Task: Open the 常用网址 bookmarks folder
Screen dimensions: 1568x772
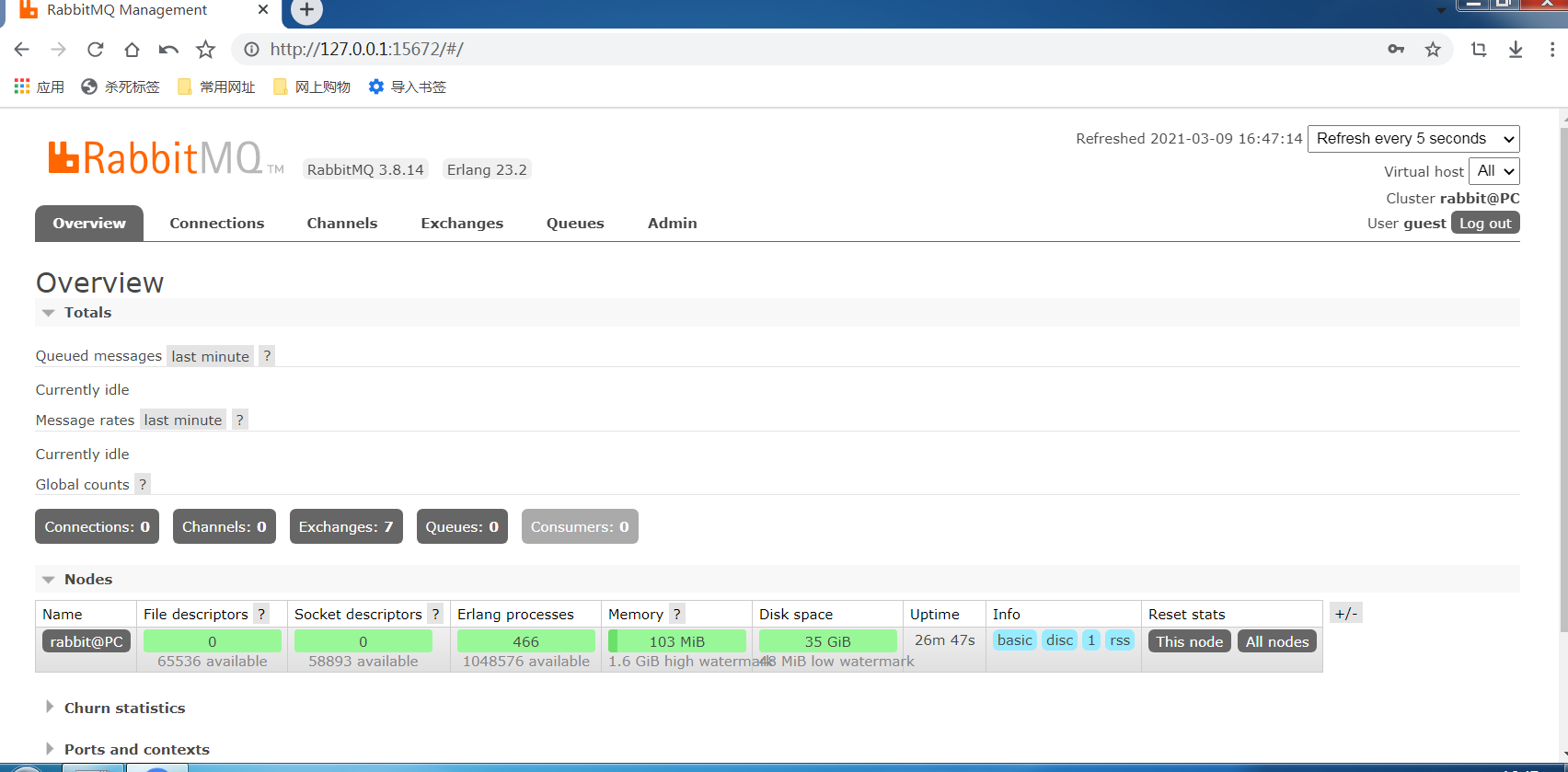Action: [216, 86]
